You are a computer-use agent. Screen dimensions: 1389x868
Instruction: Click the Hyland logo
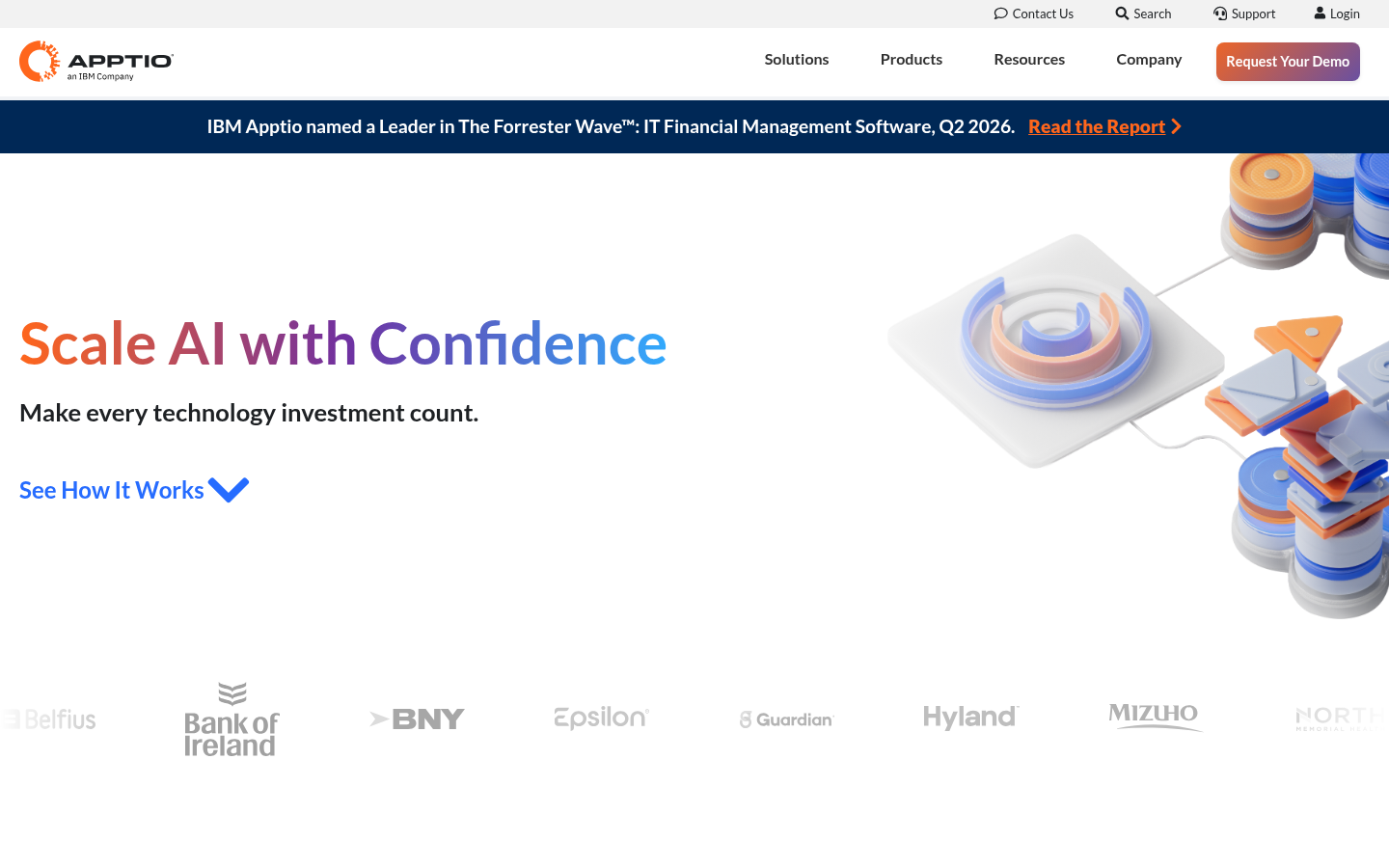[971, 718]
